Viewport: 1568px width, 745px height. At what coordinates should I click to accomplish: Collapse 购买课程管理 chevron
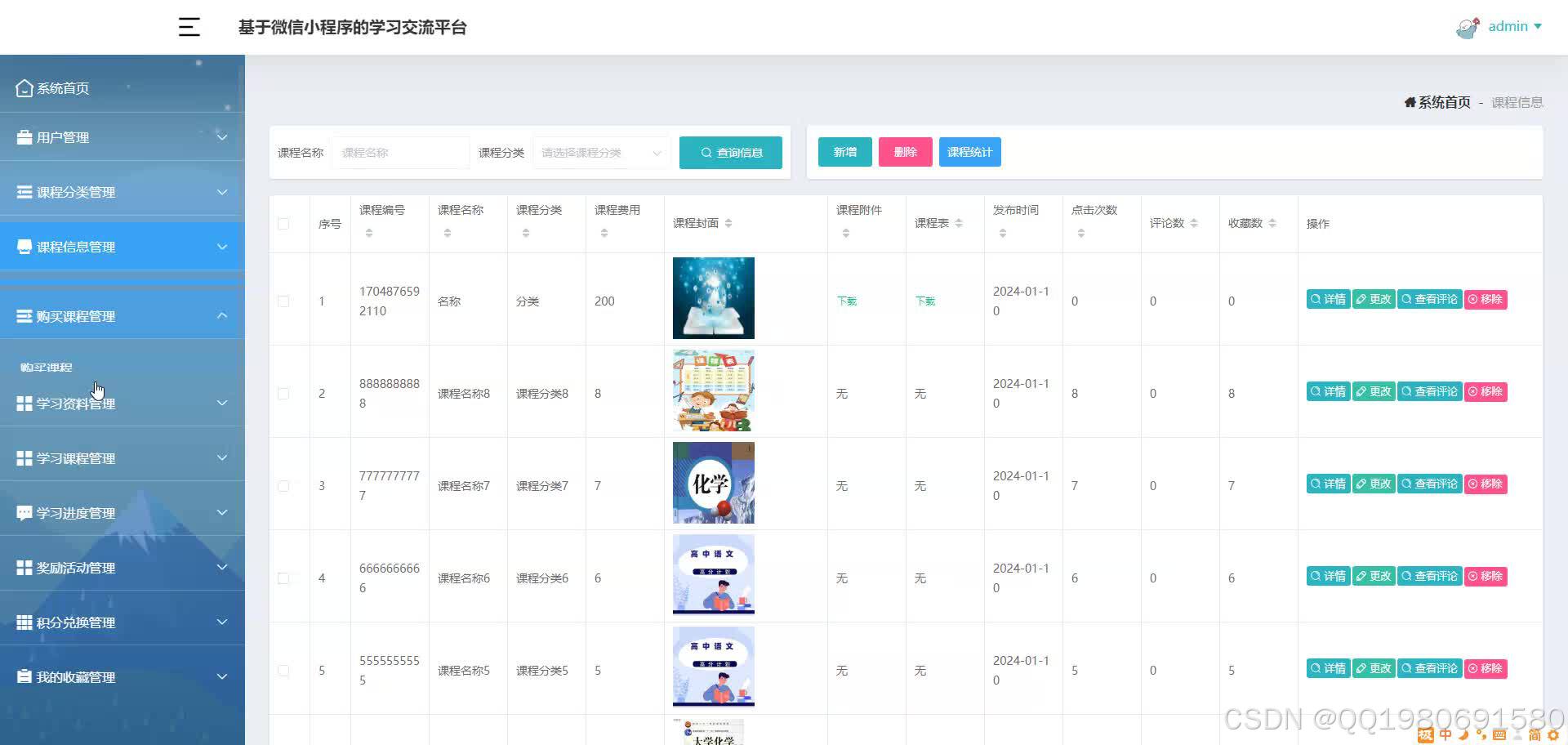pyautogui.click(x=222, y=316)
